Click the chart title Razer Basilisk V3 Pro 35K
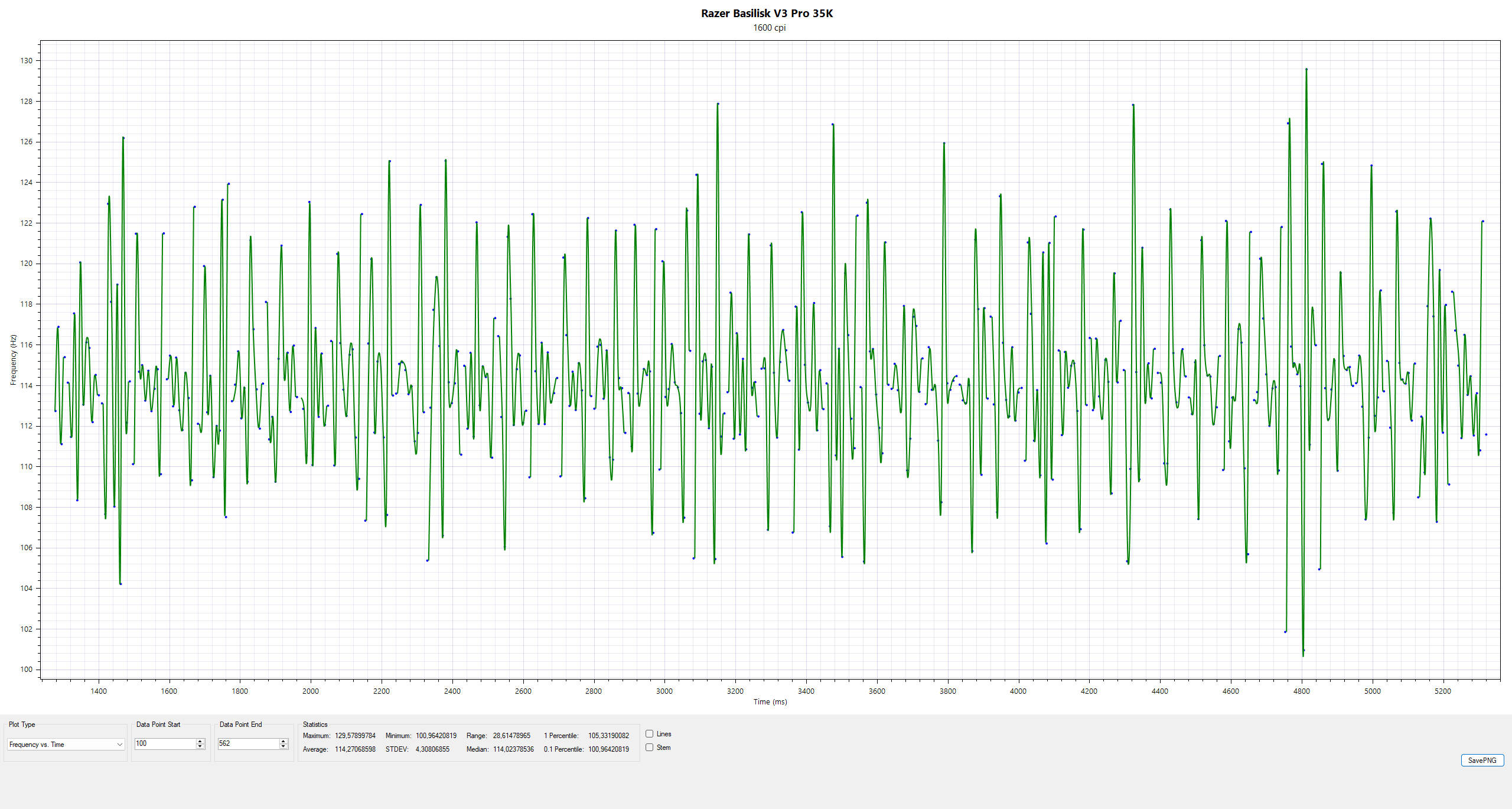 [x=767, y=13]
